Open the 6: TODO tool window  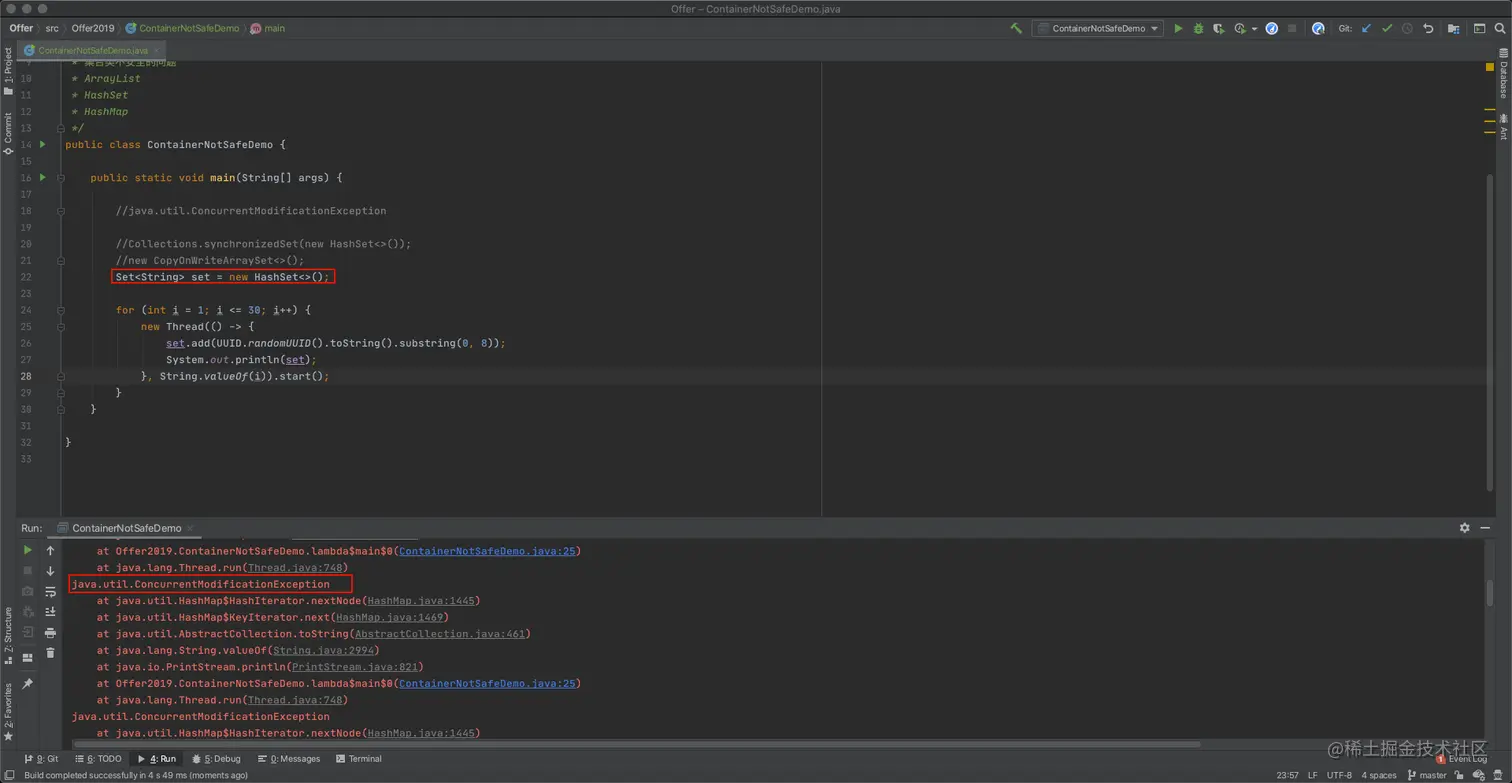(97, 759)
